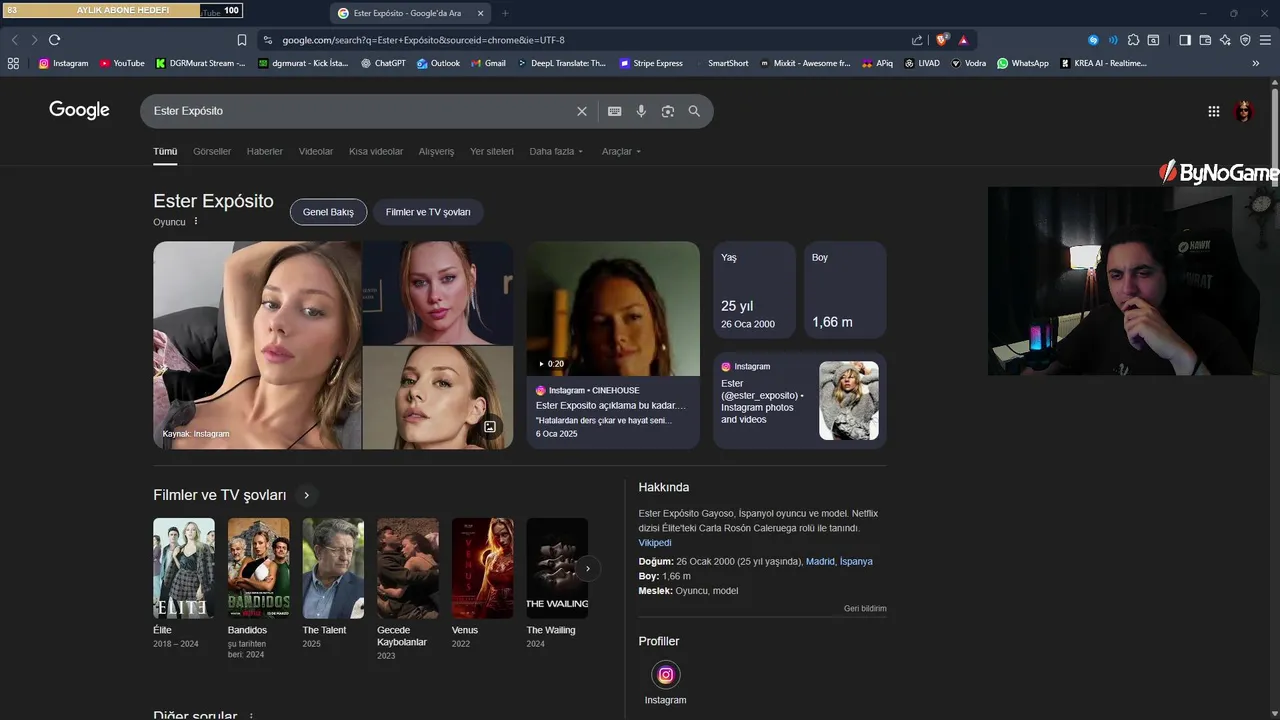Select the Genel Bakış chip

(328, 212)
